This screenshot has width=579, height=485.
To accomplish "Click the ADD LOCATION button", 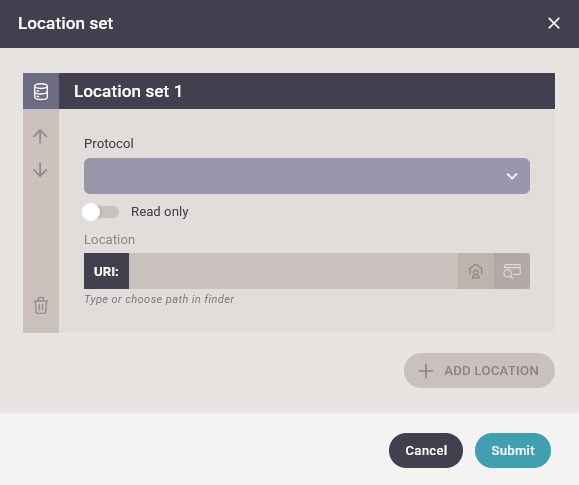I will point(479,370).
